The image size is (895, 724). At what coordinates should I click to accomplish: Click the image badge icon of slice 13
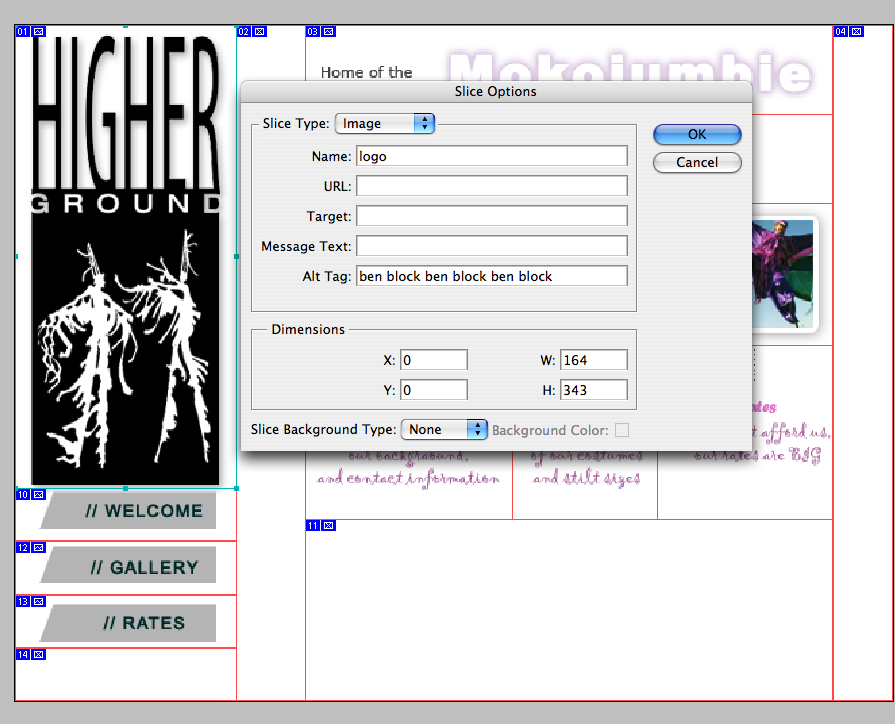(x=38, y=601)
